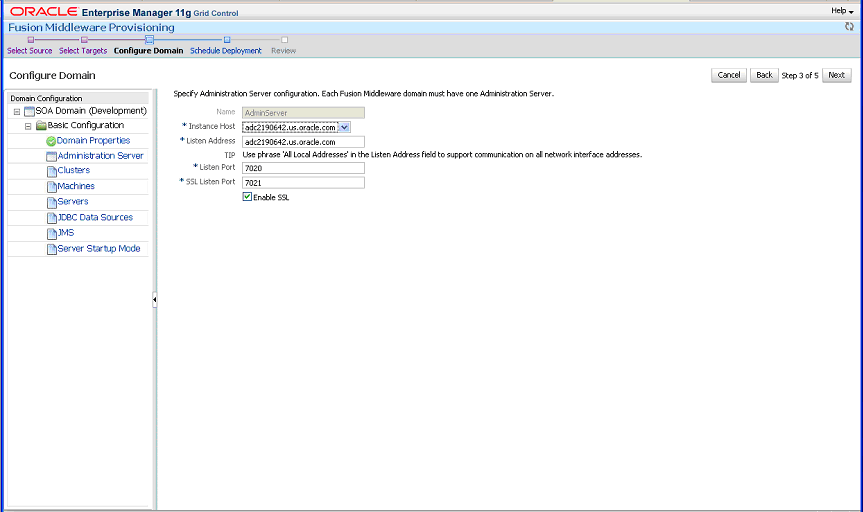
Task: Open the Machines link
Action: [76, 187]
